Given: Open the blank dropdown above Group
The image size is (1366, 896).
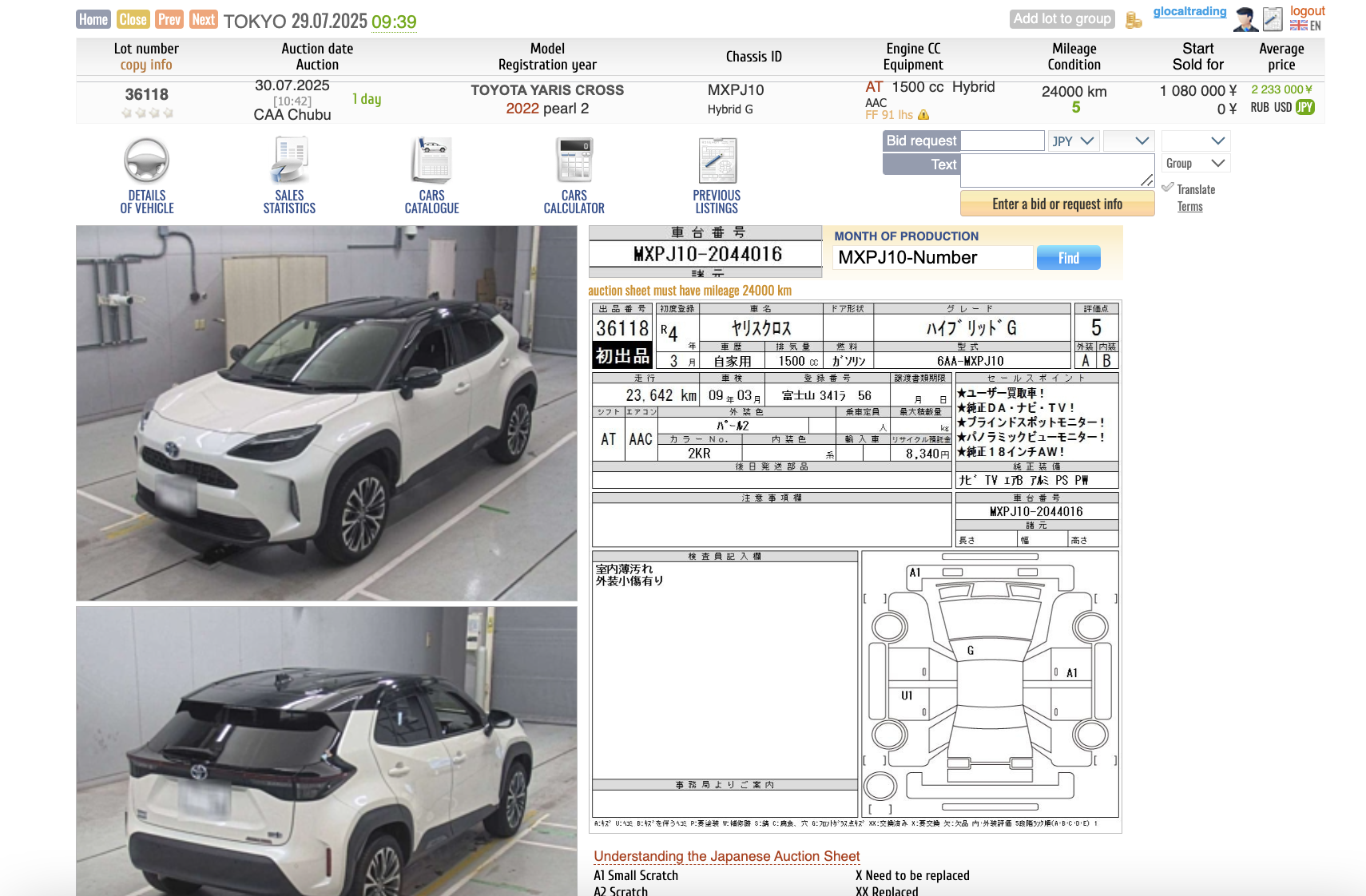Looking at the screenshot, I should [x=1196, y=141].
